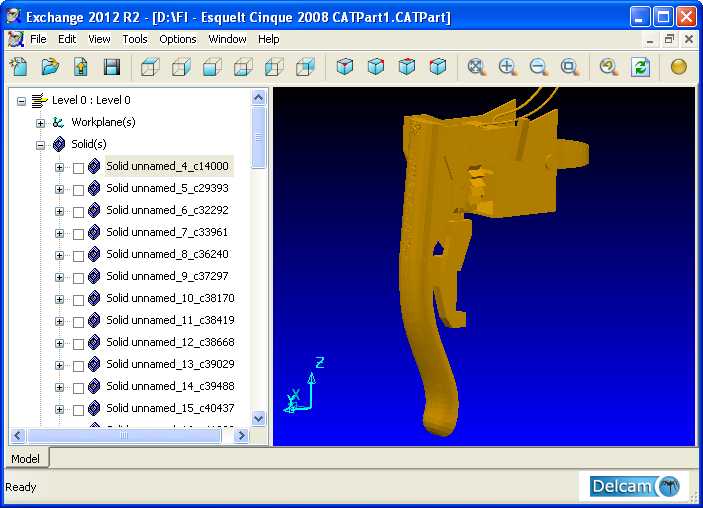Click the yellow sphere shading icon
The image size is (703, 508).
pyautogui.click(x=679, y=67)
